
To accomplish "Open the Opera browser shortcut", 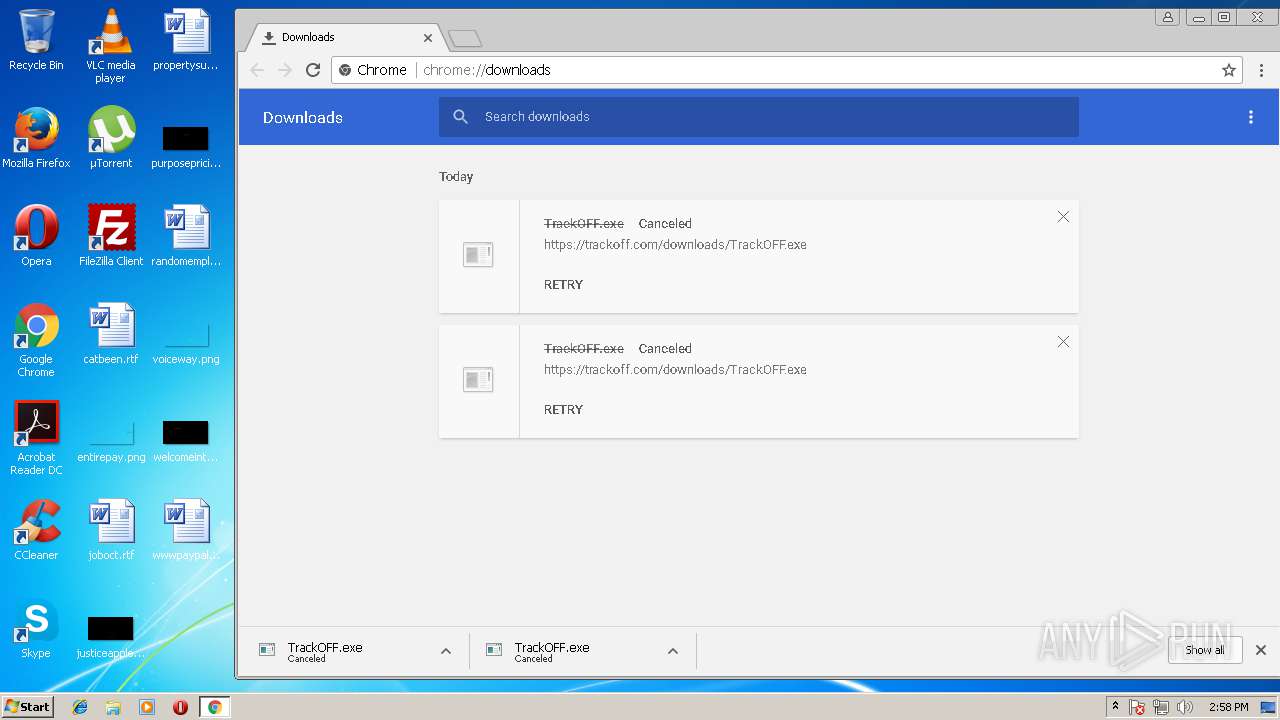I will [36, 236].
